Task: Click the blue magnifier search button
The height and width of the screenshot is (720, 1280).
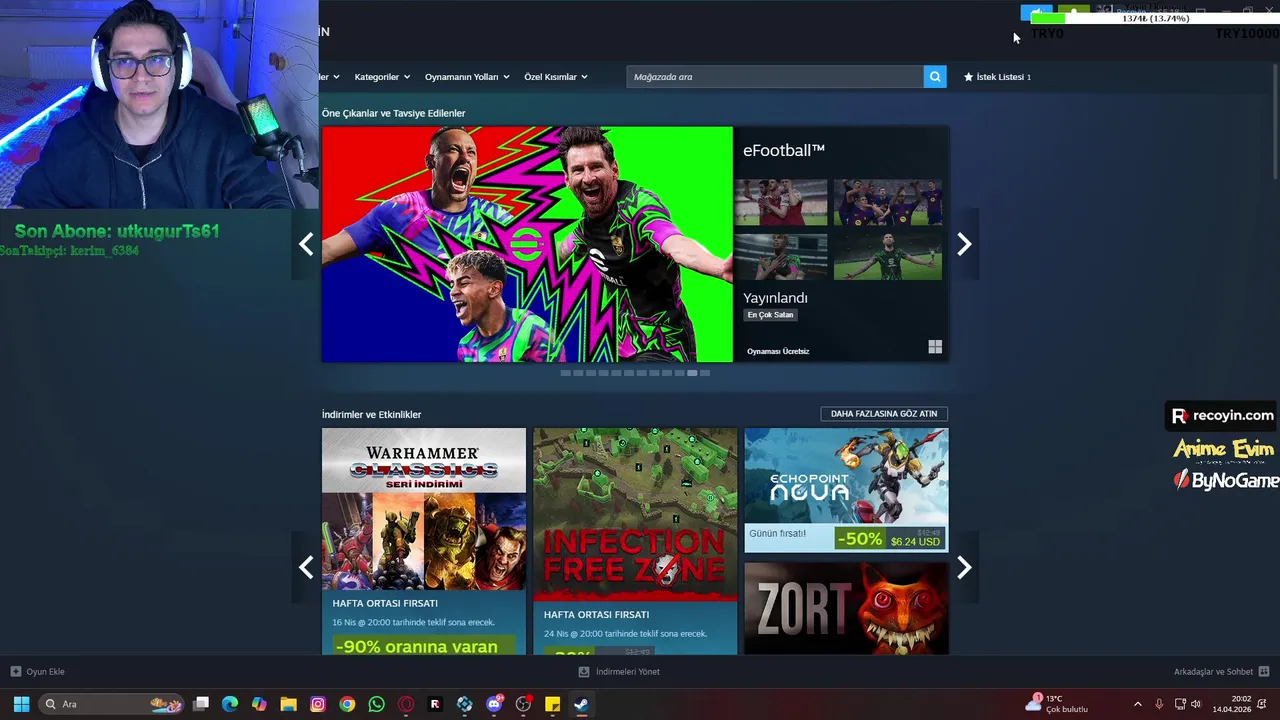Action: [935, 77]
